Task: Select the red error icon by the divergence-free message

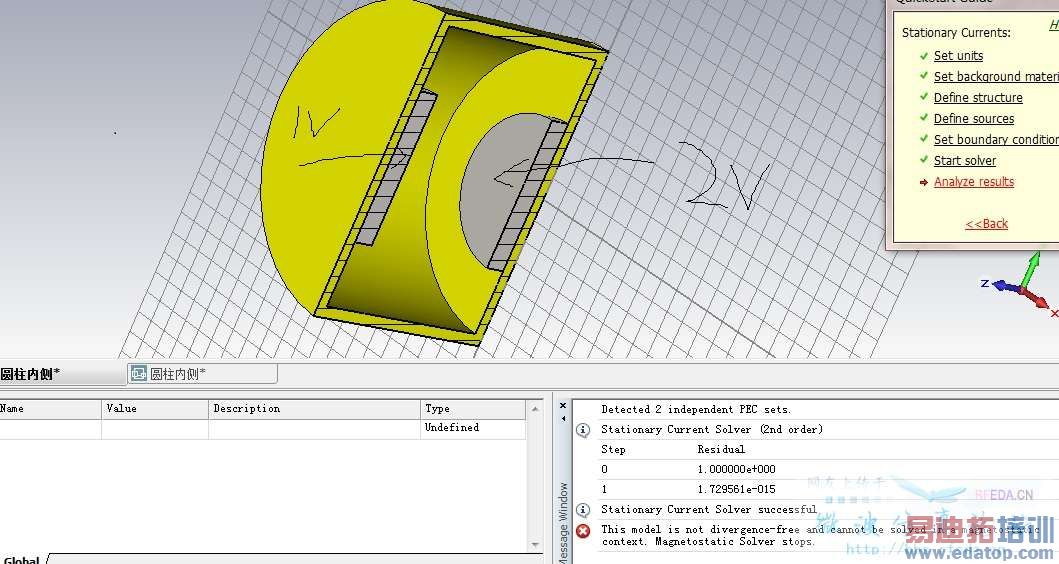Action: [x=583, y=531]
